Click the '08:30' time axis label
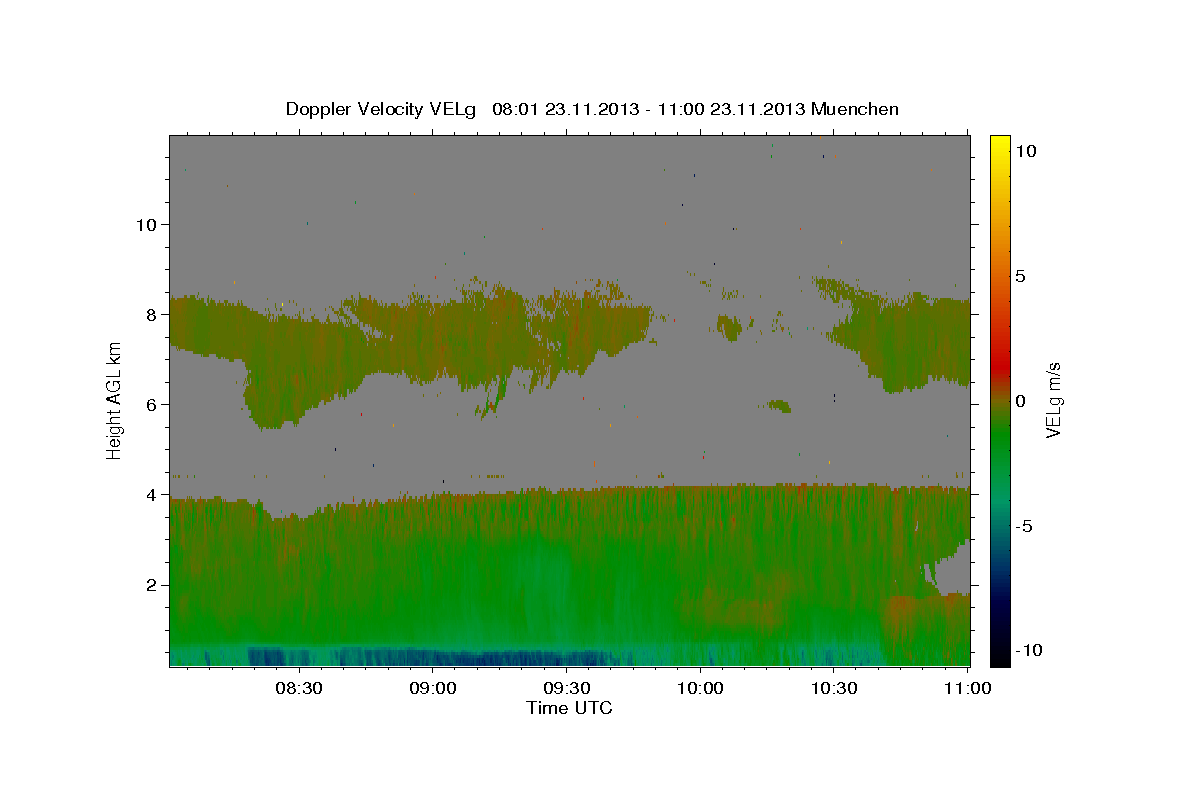1200x800 pixels. [298, 688]
